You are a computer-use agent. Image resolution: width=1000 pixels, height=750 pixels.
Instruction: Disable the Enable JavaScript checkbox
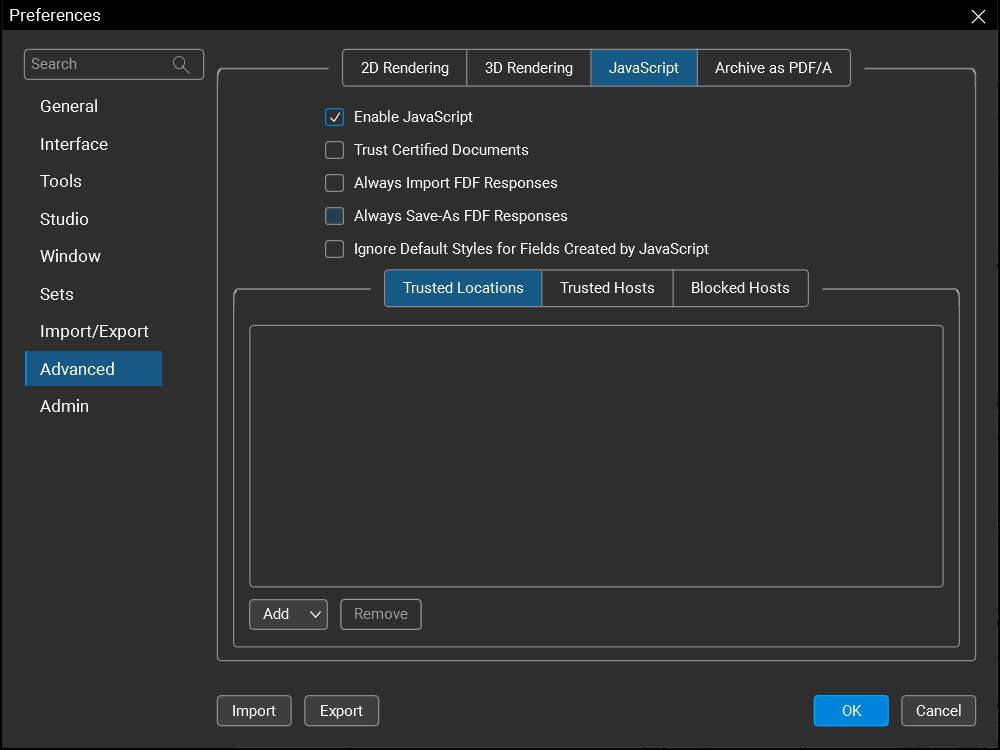335,117
